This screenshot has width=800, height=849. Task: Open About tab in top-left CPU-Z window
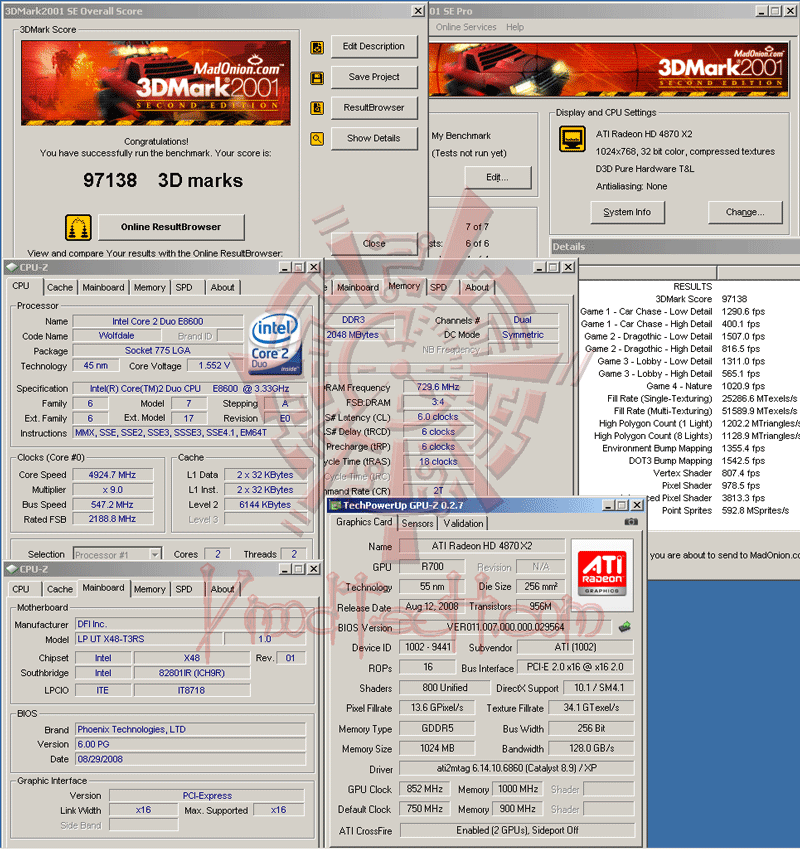(x=222, y=288)
